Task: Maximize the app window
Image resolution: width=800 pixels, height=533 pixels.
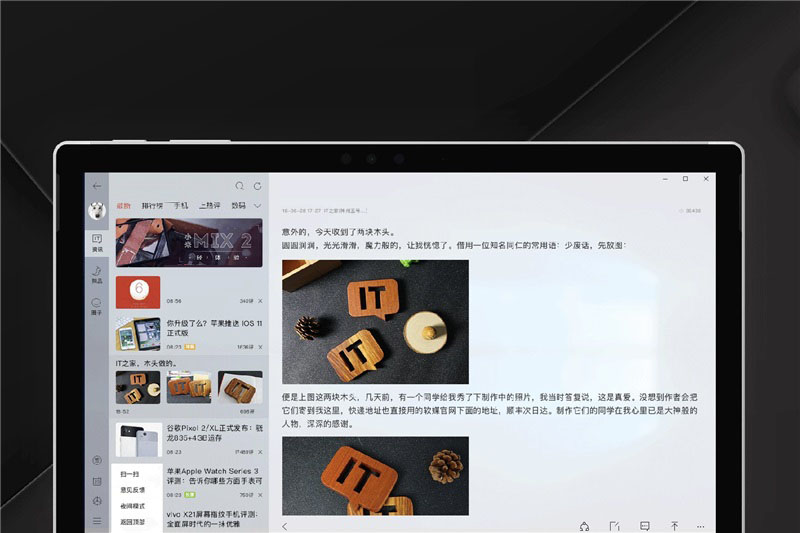Action: click(x=685, y=179)
